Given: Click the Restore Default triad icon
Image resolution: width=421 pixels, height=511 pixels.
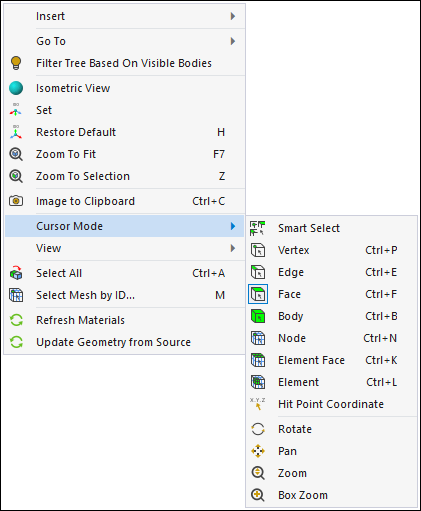Looking at the screenshot, I should point(16,132).
